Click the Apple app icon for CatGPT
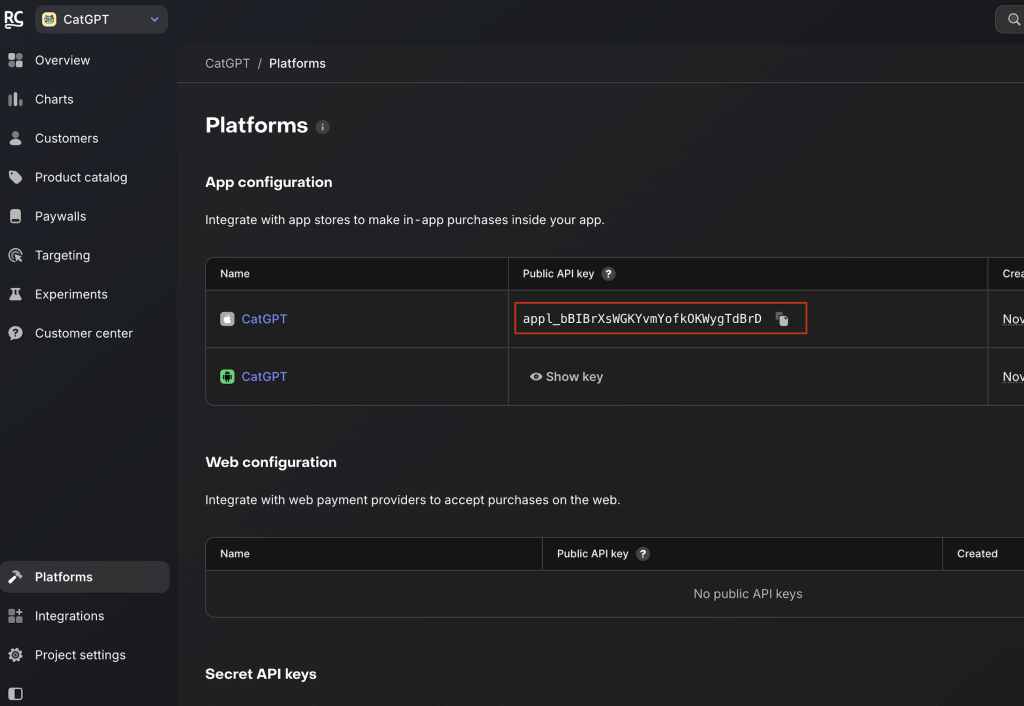The height and width of the screenshot is (706, 1024). (x=227, y=319)
